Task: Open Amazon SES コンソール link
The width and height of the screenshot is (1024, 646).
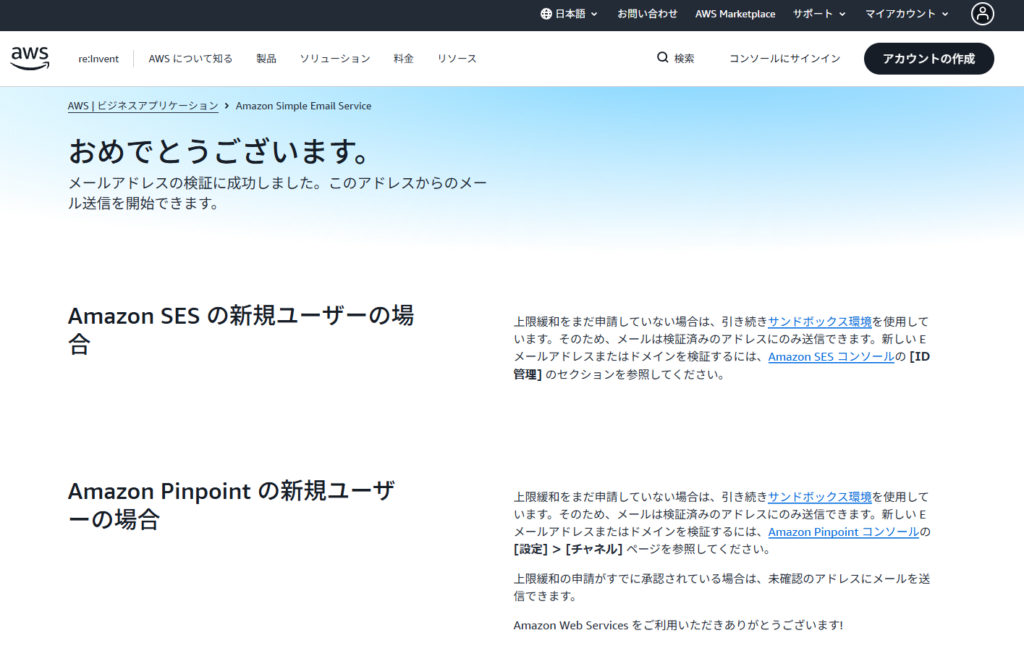Action: point(831,357)
